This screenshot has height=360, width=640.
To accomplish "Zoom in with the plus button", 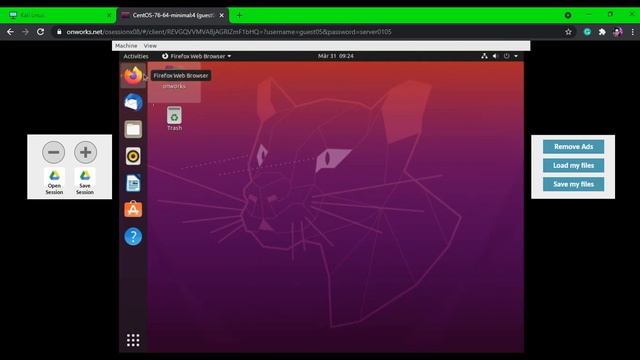I will (85, 152).
